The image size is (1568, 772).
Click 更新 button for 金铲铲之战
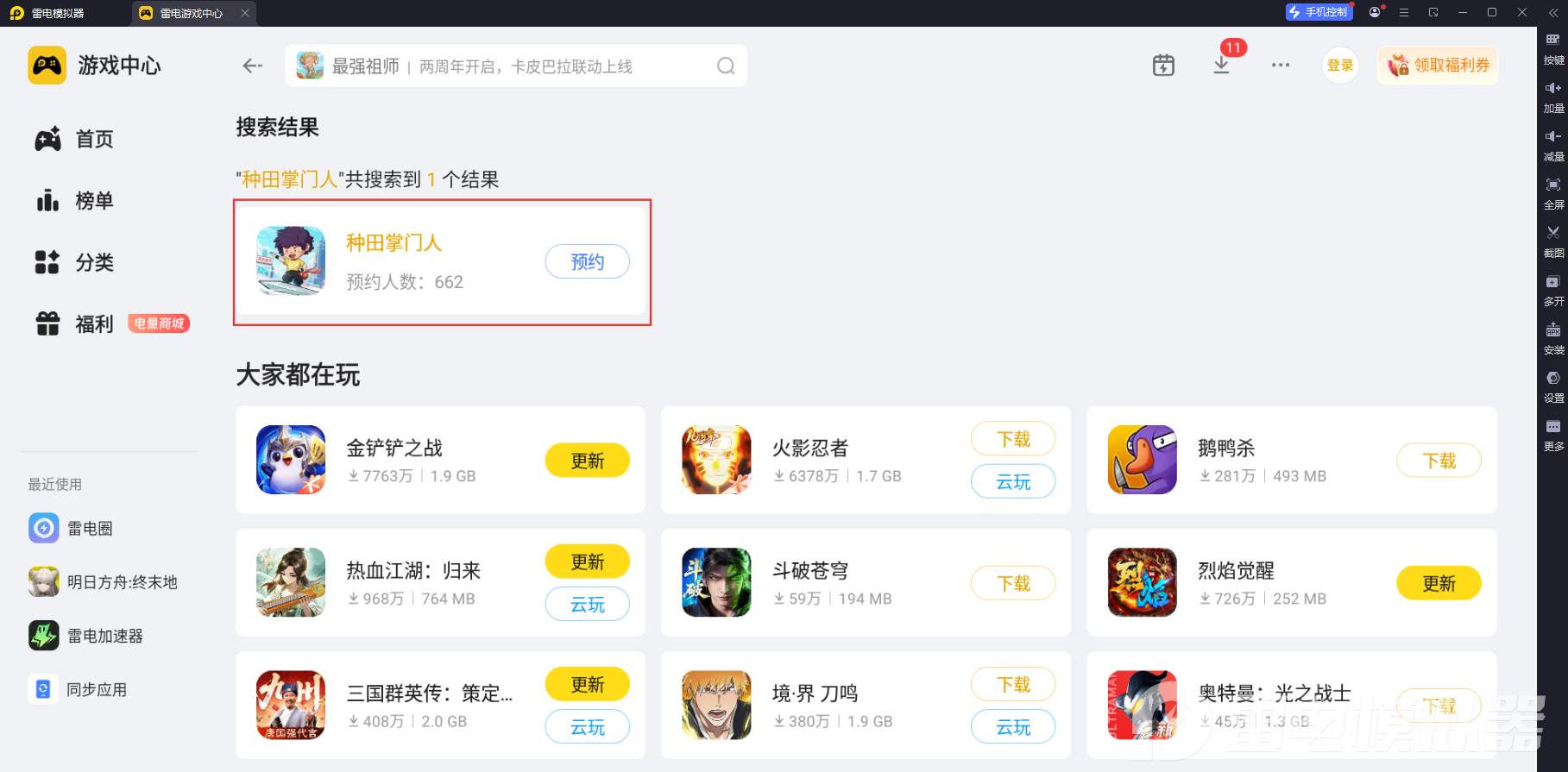587,461
